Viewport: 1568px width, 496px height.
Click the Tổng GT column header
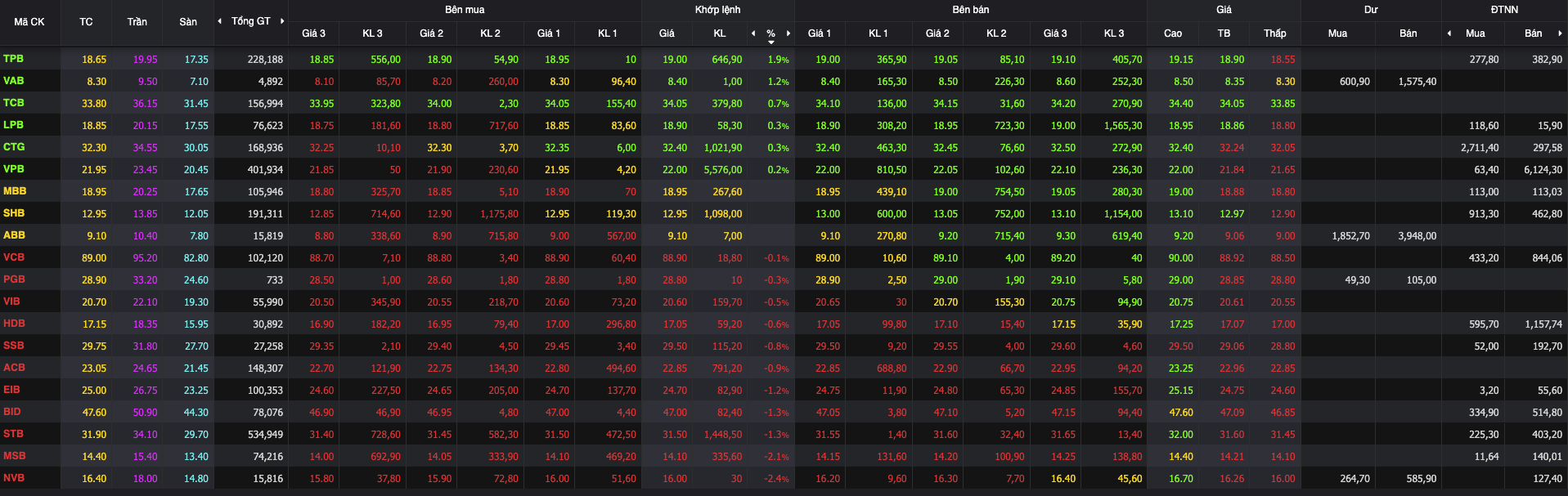coord(250,21)
